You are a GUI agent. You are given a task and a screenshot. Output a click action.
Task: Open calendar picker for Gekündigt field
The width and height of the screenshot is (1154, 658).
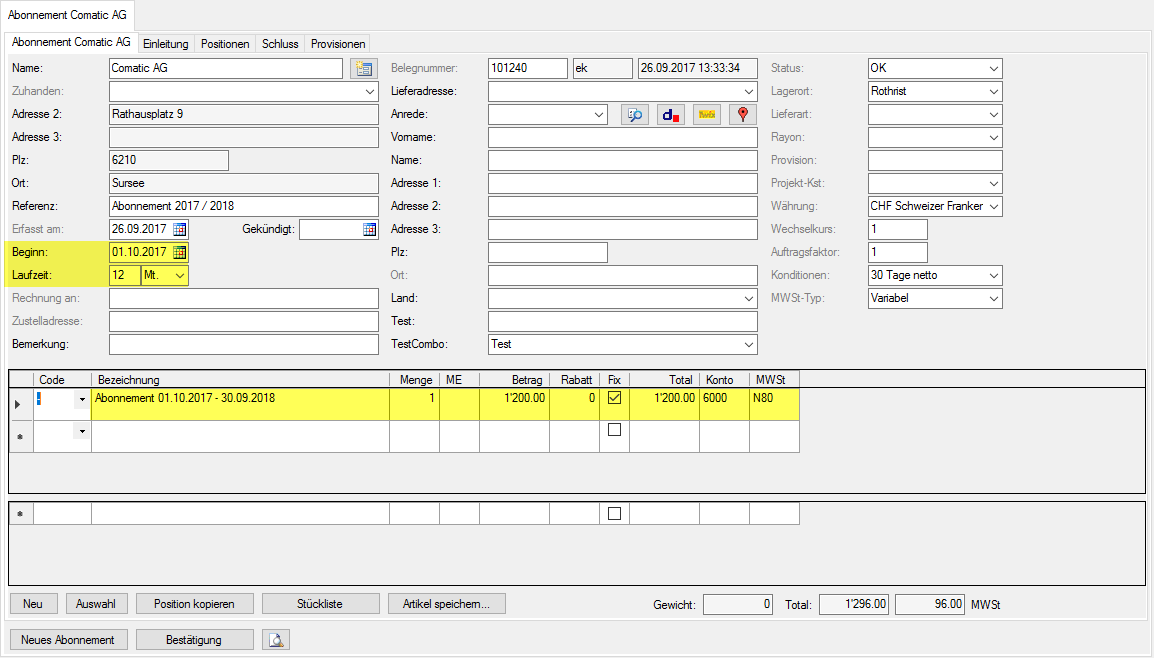[x=370, y=229]
